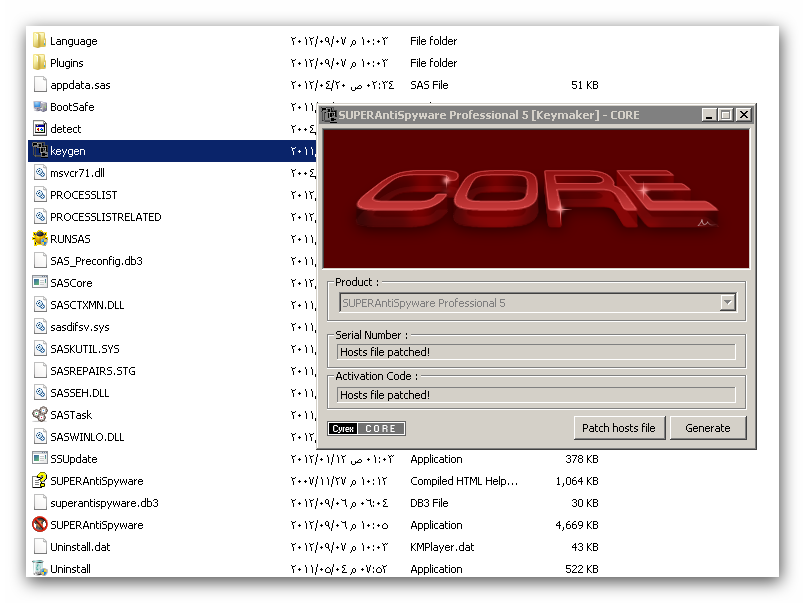Image resolution: width=805 pixels, height=603 pixels.
Task: Click the 'DB3 File' type cell
Action: [x=429, y=503]
